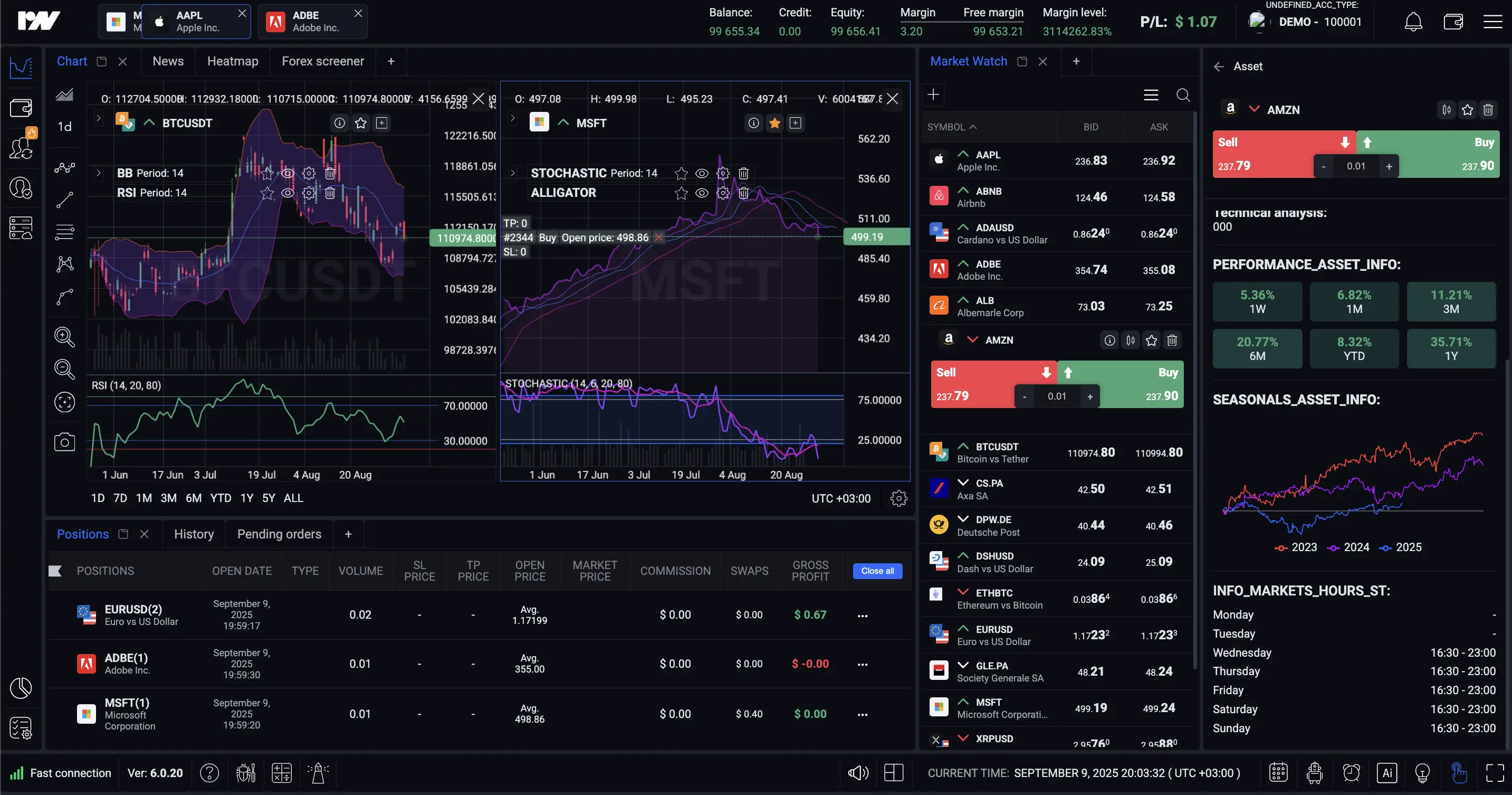Image resolution: width=1512 pixels, height=795 pixels.
Task: Switch to the Heatmap tab
Action: 233,61
